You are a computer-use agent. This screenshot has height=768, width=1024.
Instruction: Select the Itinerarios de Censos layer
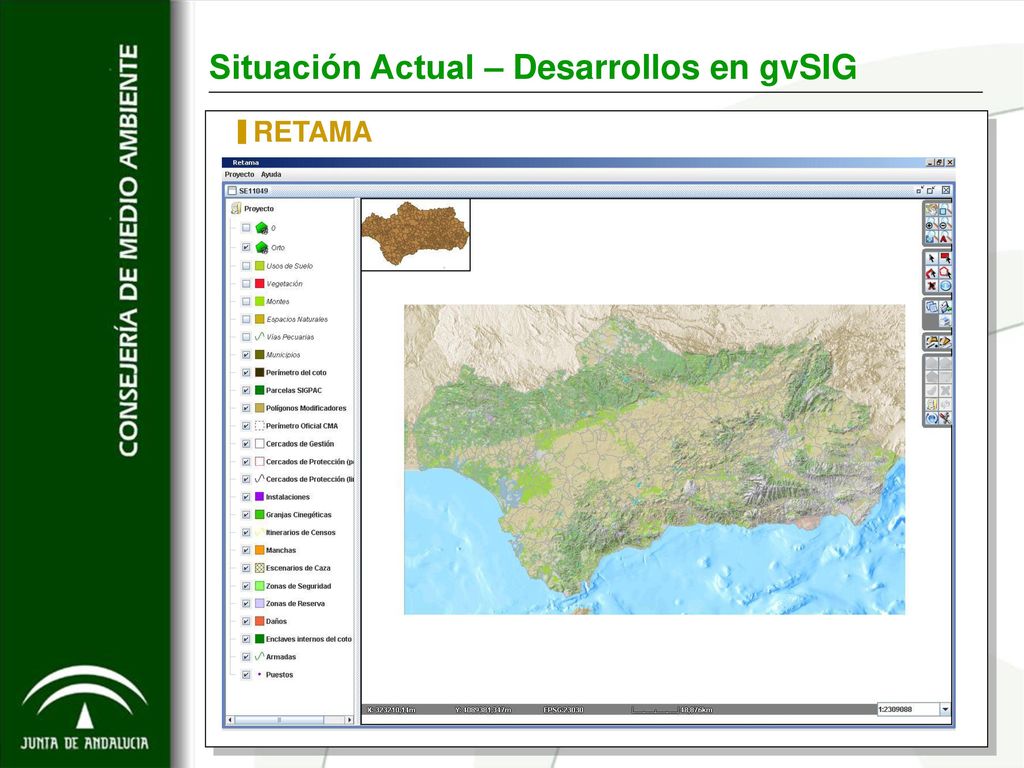point(300,532)
